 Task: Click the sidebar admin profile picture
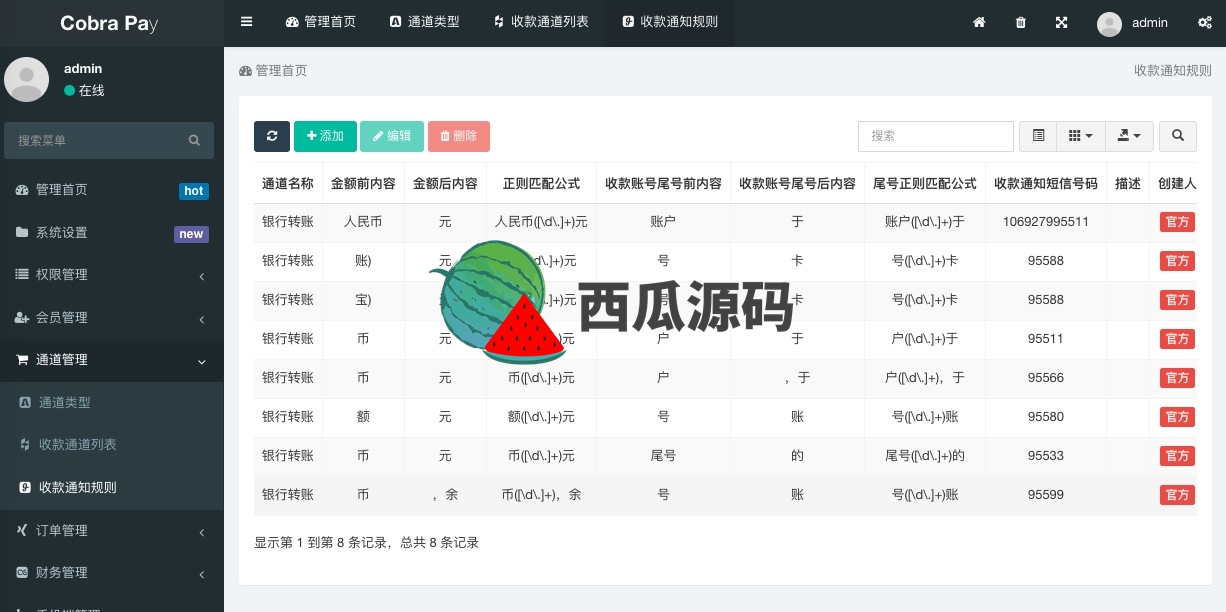27,79
